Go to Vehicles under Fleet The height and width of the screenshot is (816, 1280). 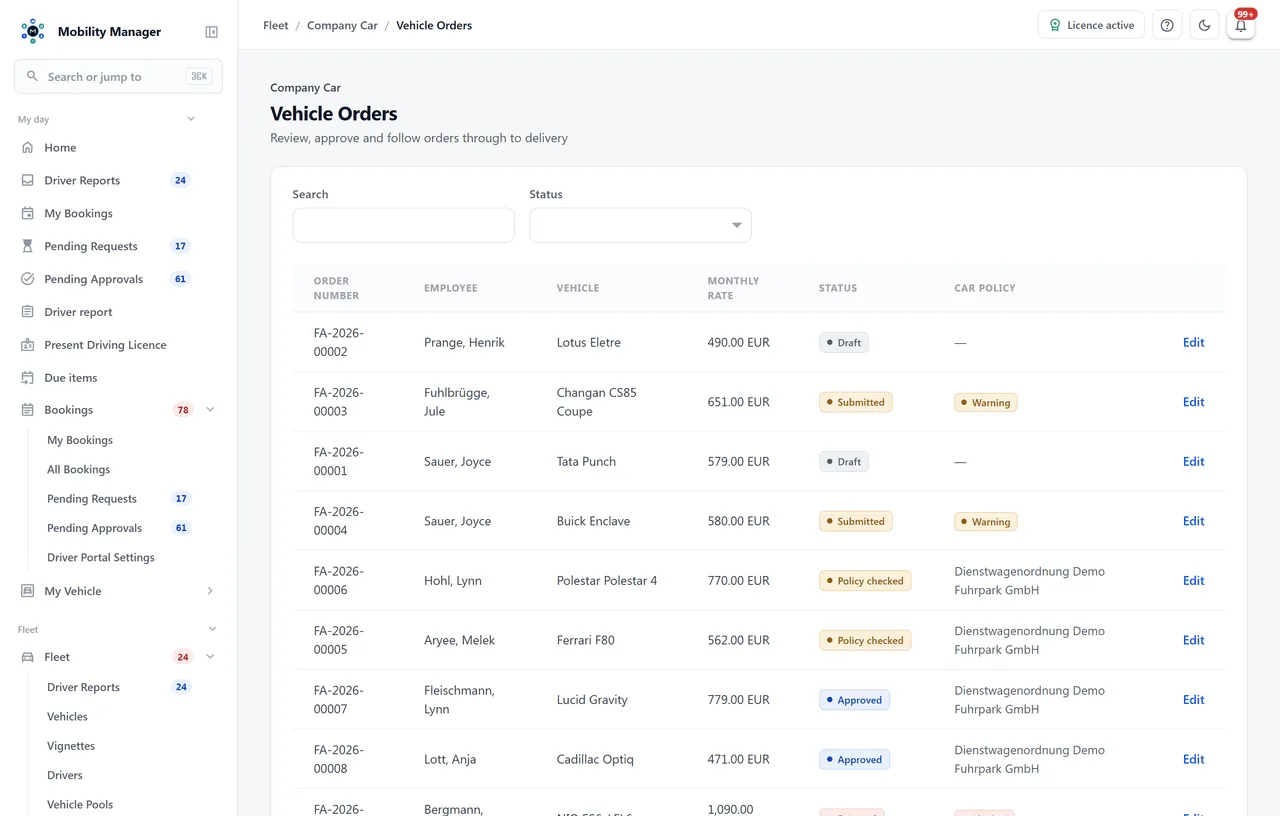[x=67, y=716]
